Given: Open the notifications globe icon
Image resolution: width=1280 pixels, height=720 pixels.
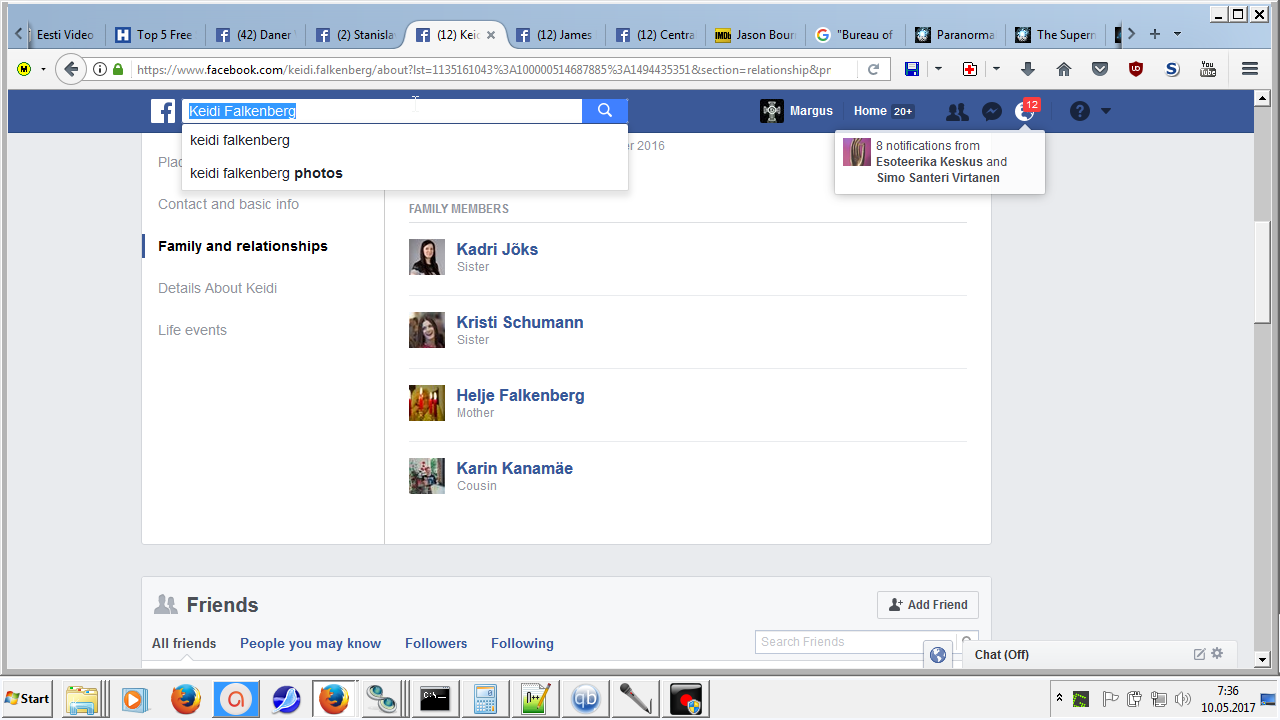Looking at the screenshot, I should pos(1025,112).
